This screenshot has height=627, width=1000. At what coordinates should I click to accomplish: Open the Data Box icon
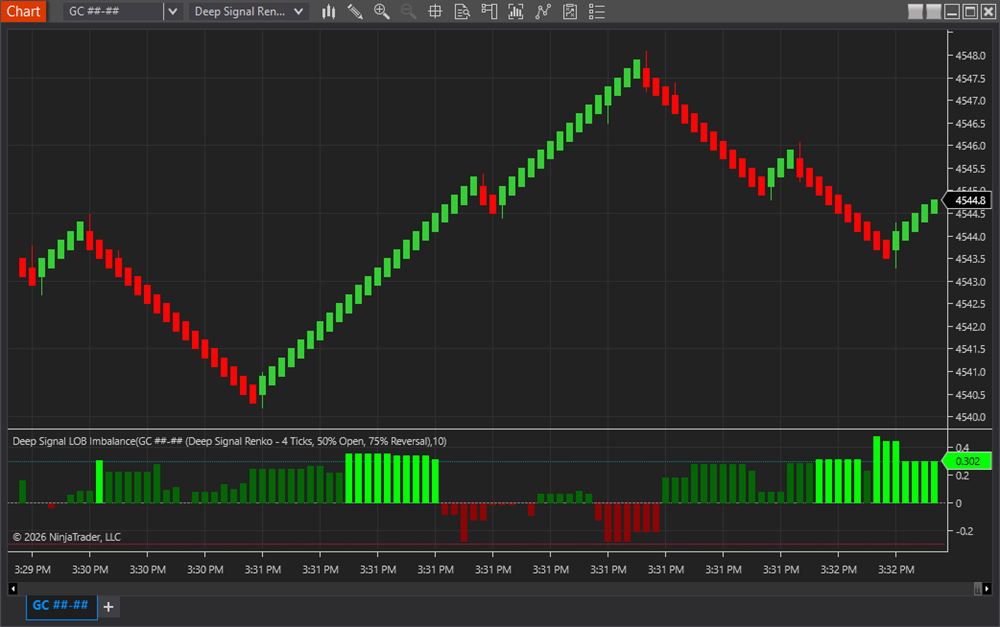pos(462,11)
